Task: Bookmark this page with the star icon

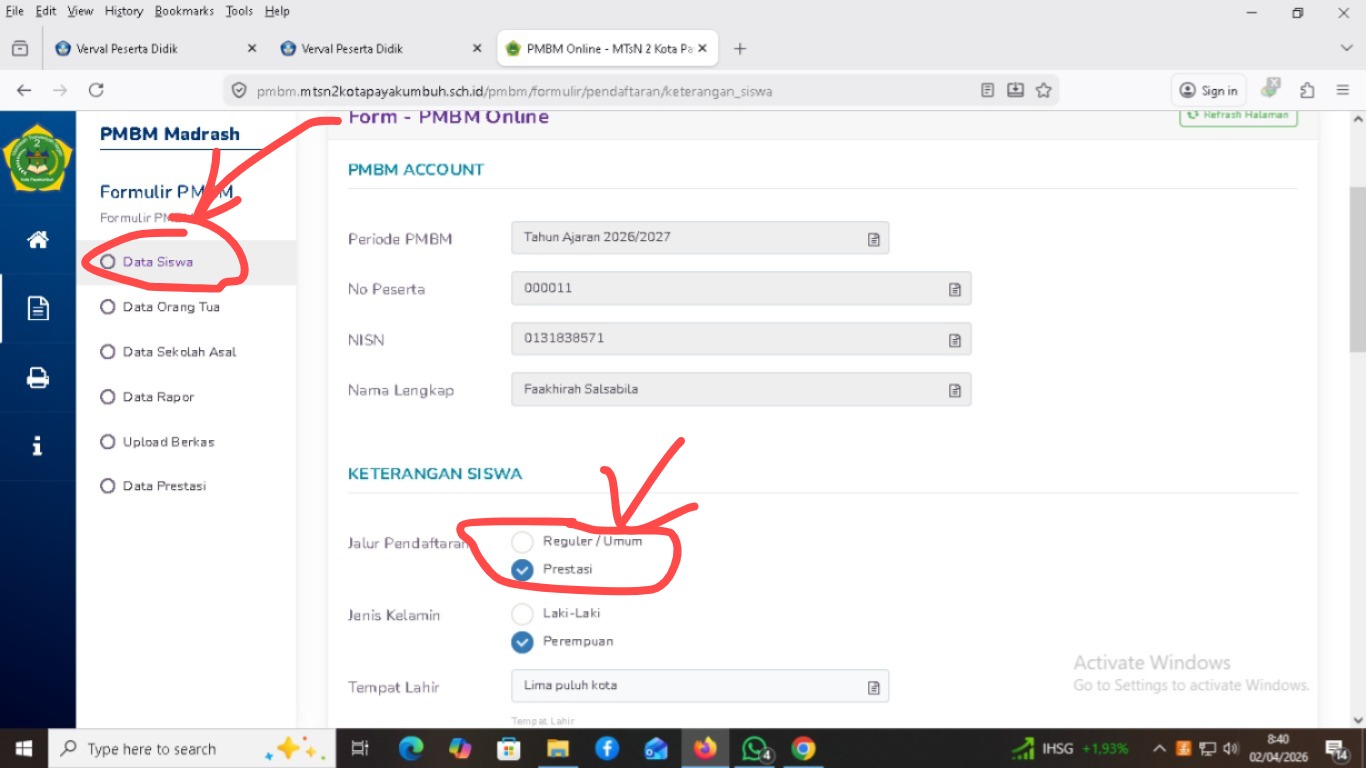Action: 1043,90
